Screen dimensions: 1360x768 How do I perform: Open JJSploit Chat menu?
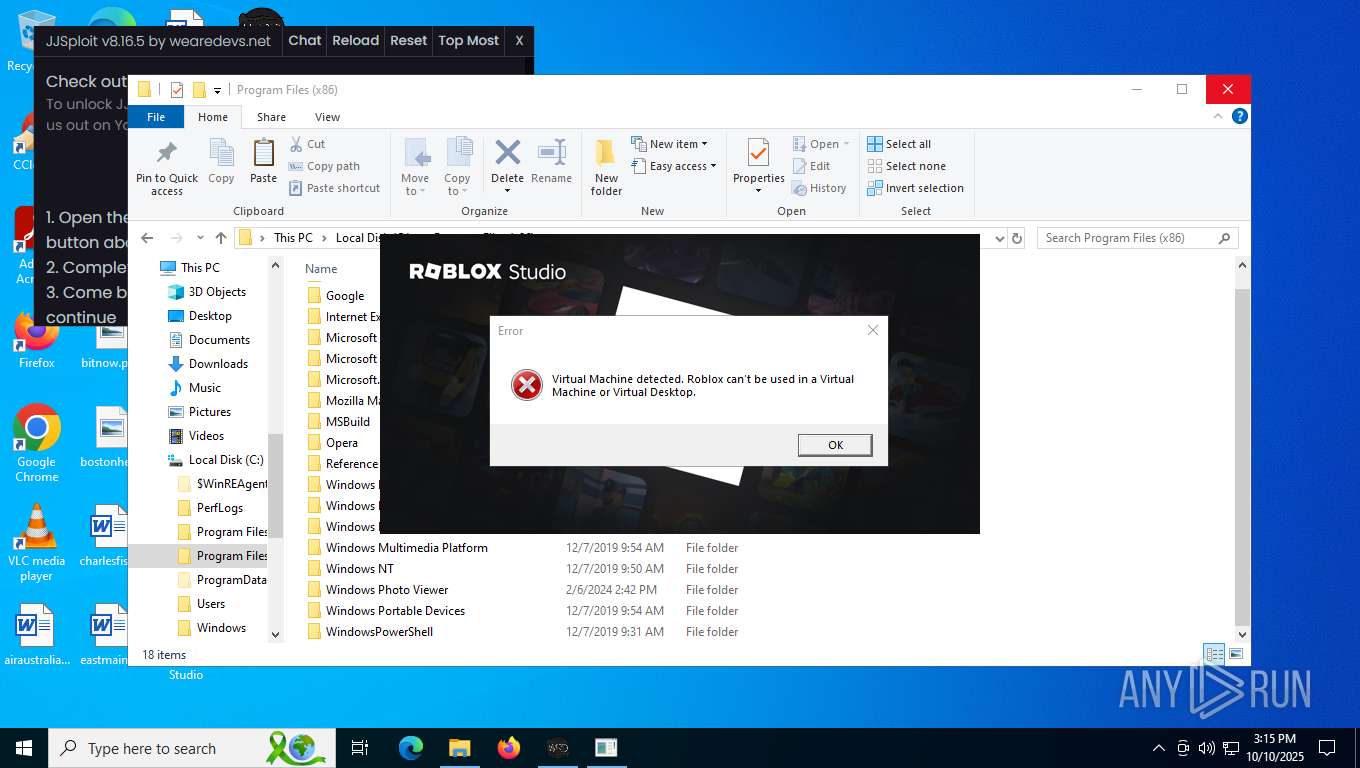pyautogui.click(x=305, y=41)
